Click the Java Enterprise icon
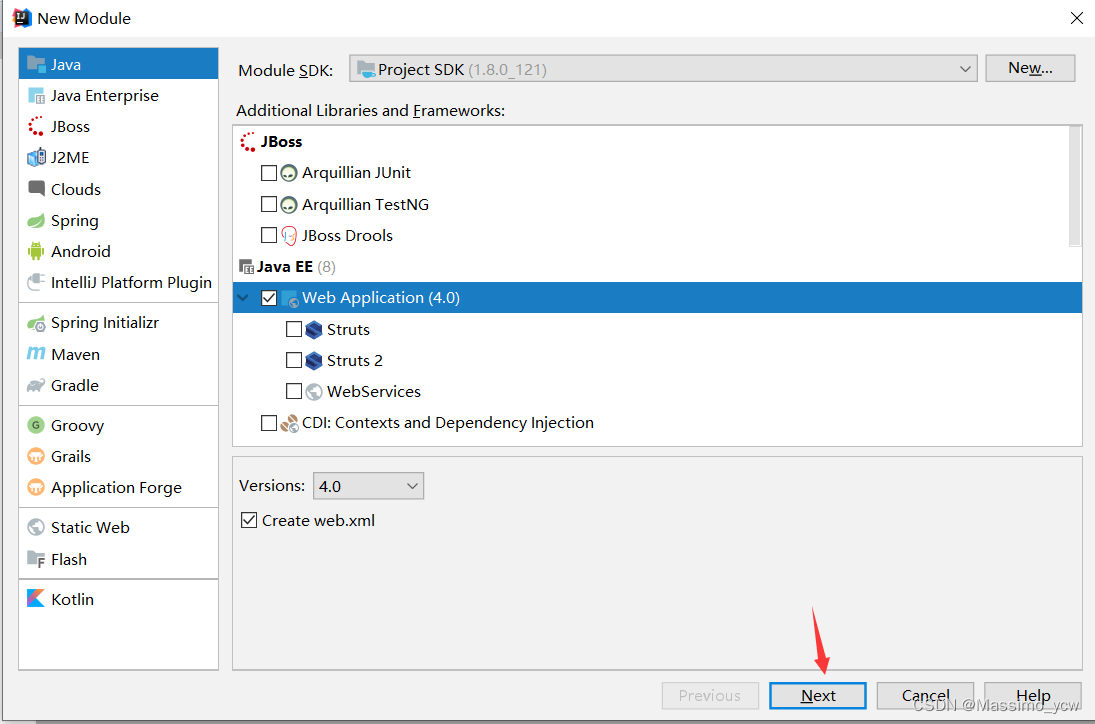This screenshot has width=1095, height=724. (36, 96)
